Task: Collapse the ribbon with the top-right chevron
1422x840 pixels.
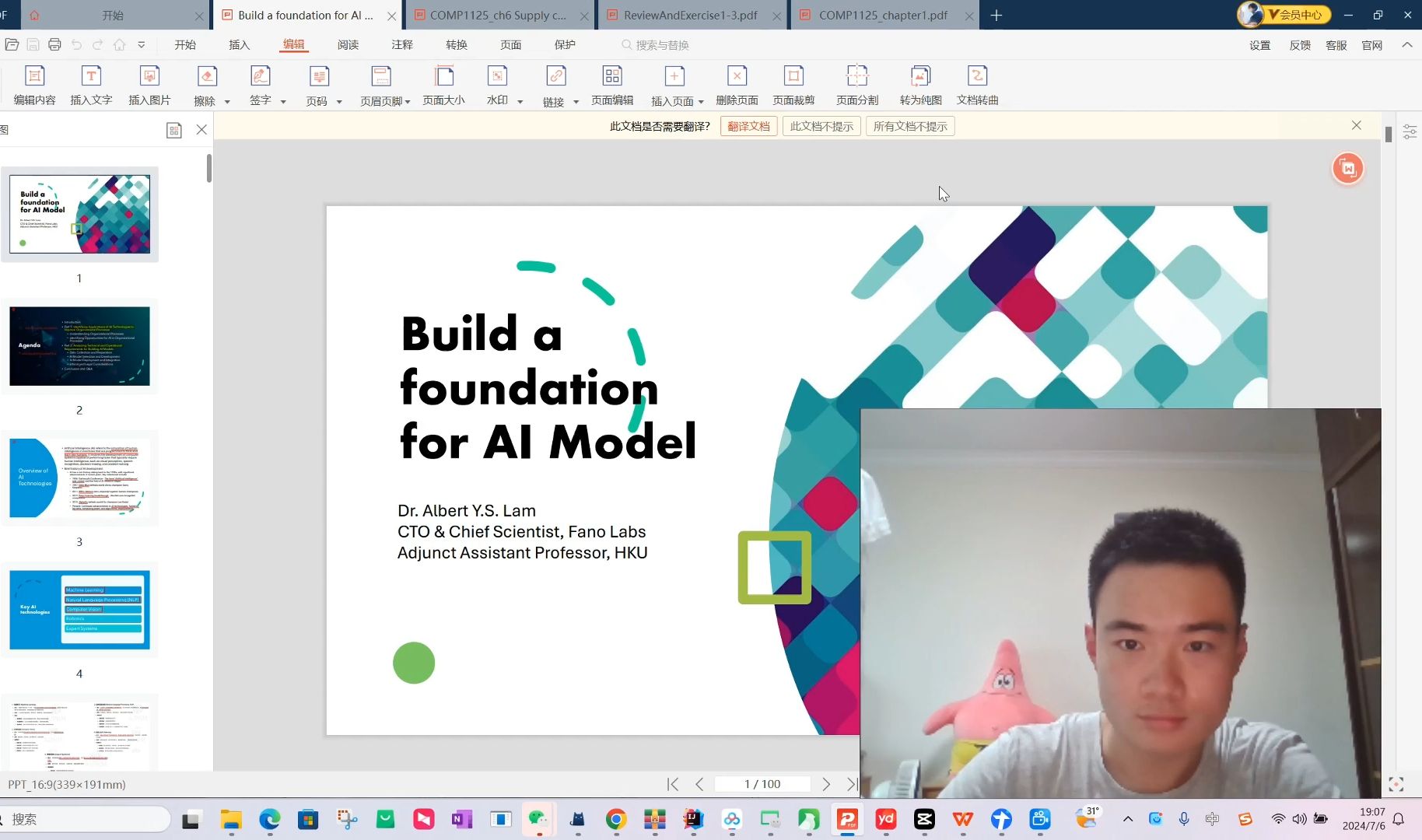Action: pyautogui.click(x=1407, y=45)
